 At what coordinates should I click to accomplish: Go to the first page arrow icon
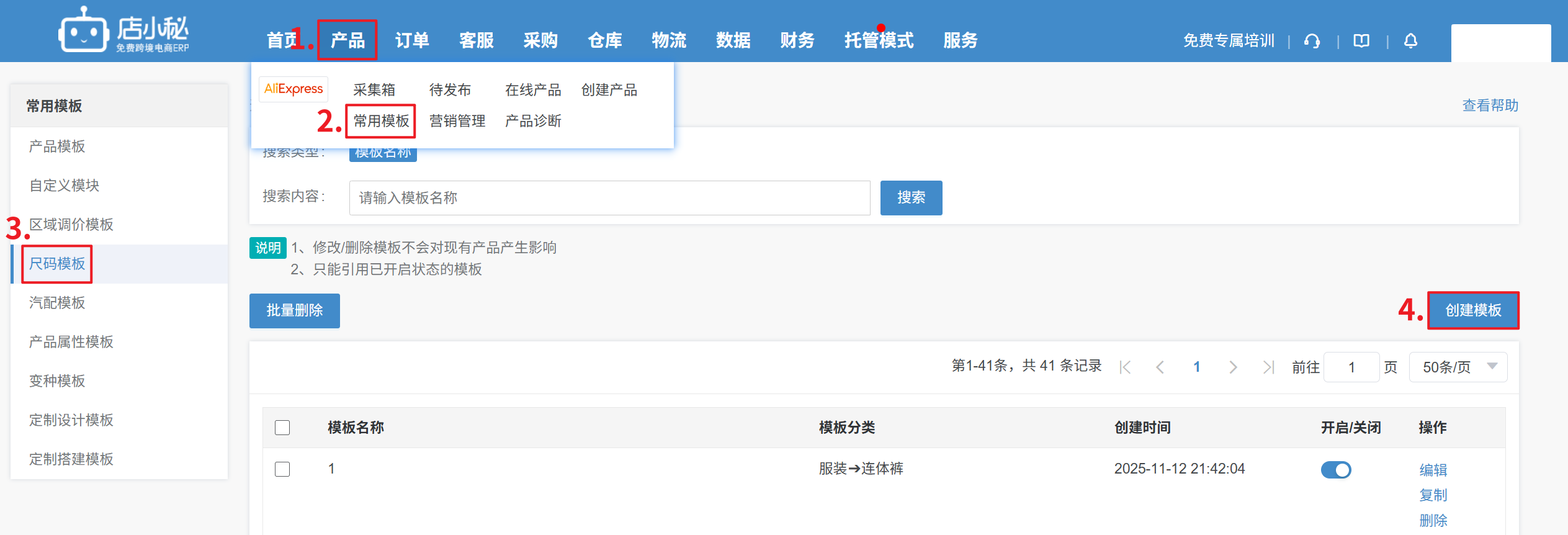[1125, 367]
